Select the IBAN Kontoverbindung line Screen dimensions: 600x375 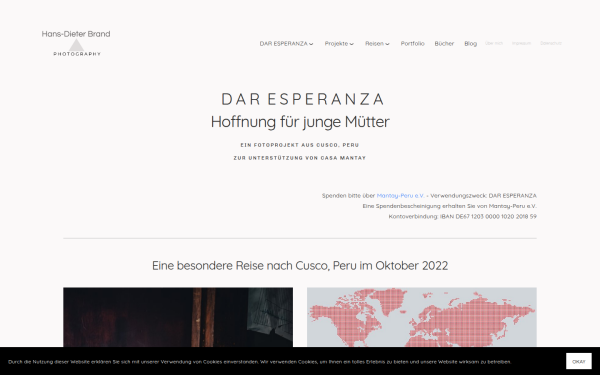(463, 216)
